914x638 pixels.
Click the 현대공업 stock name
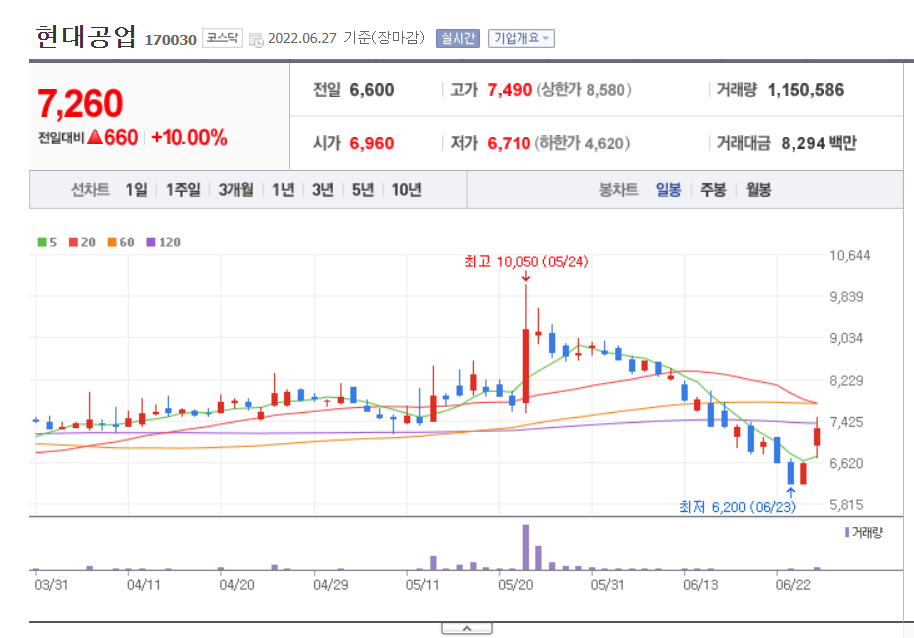tap(86, 36)
